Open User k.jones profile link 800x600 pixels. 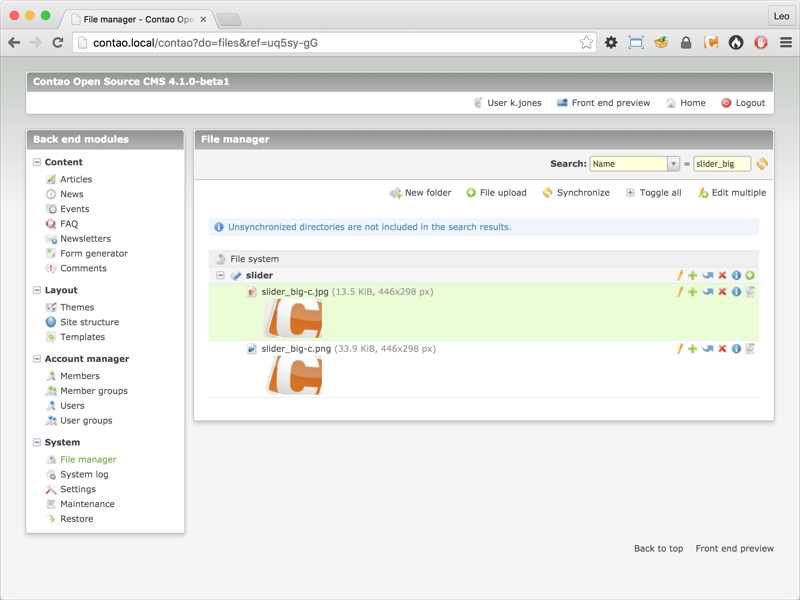(507, 103)
